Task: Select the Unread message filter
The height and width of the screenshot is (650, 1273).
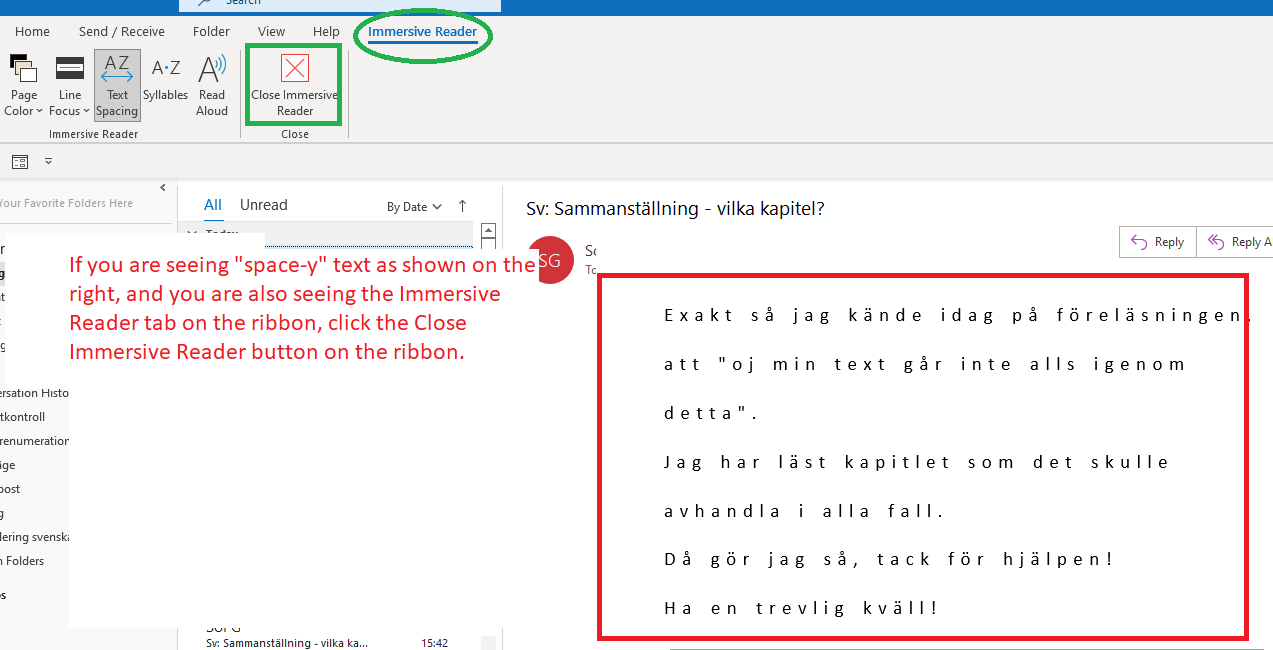Action: (x=263, y=205)
